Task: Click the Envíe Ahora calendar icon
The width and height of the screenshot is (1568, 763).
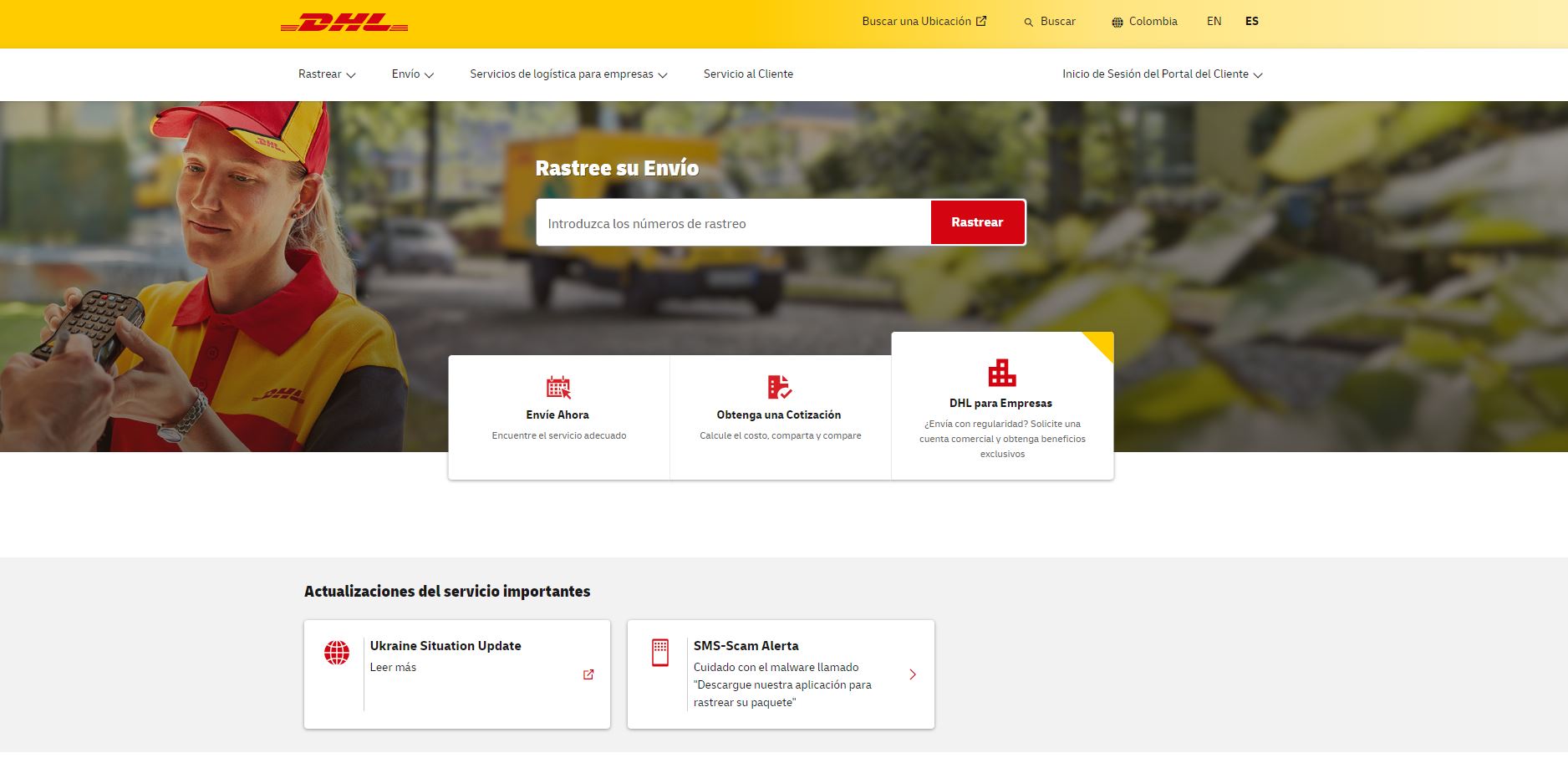Action: point(558,387)
